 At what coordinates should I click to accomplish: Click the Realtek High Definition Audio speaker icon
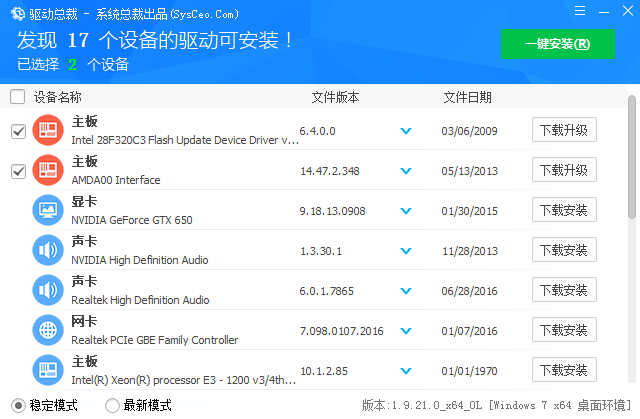click(x=48, y=290)
